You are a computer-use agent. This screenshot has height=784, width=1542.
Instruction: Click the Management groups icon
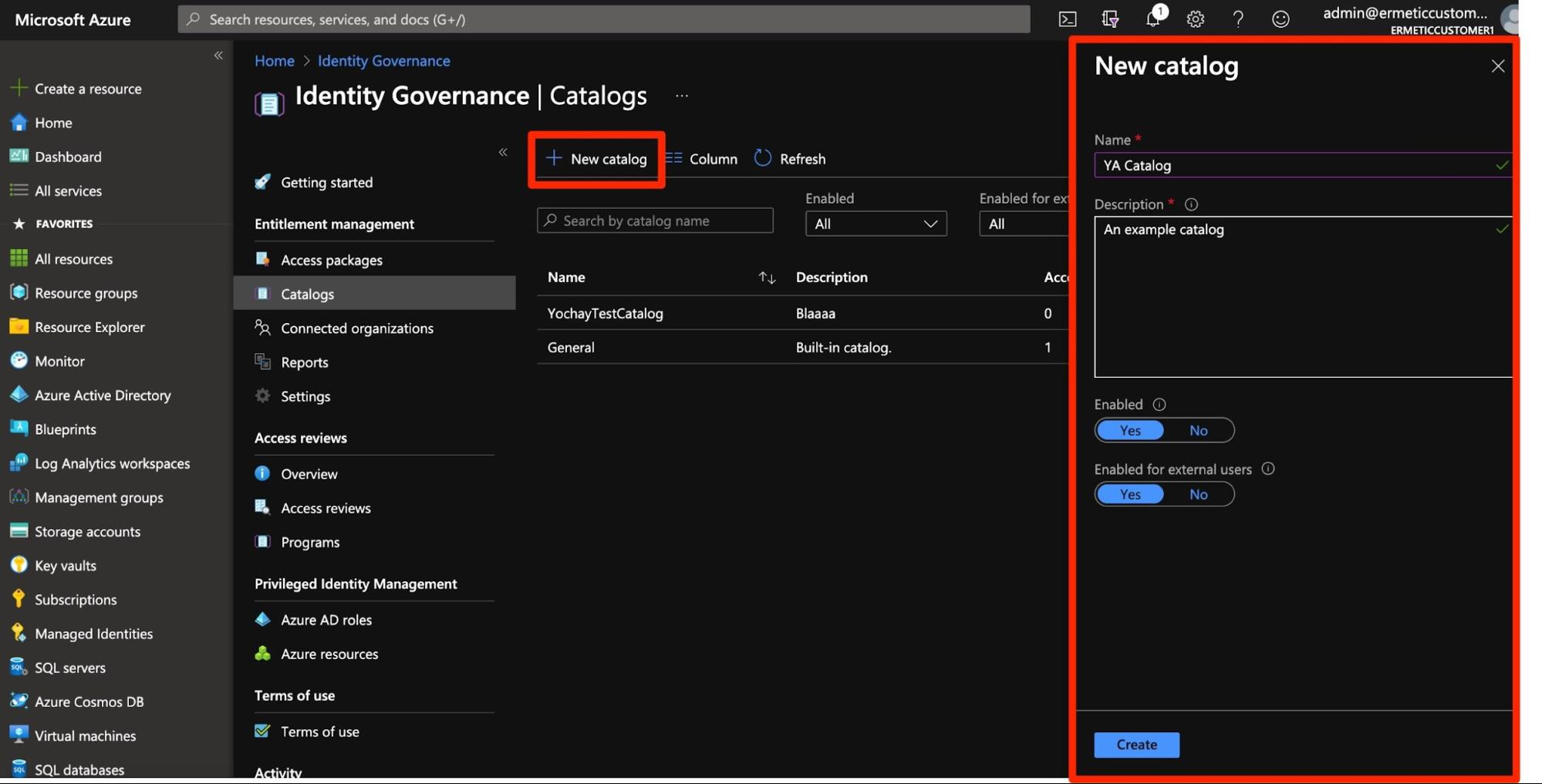coord(19,496)
